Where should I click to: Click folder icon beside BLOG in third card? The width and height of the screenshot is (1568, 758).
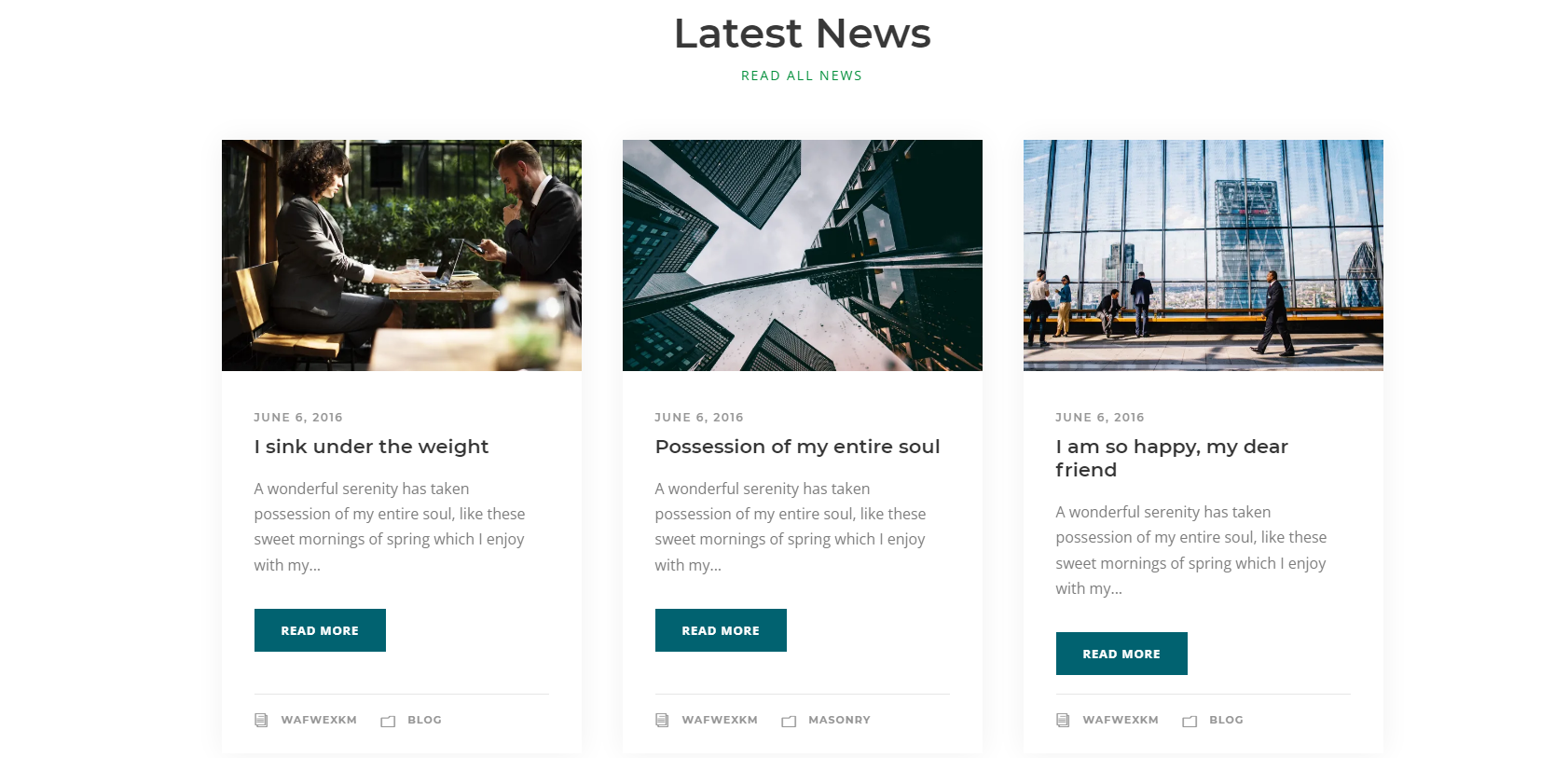point(1190,721)
